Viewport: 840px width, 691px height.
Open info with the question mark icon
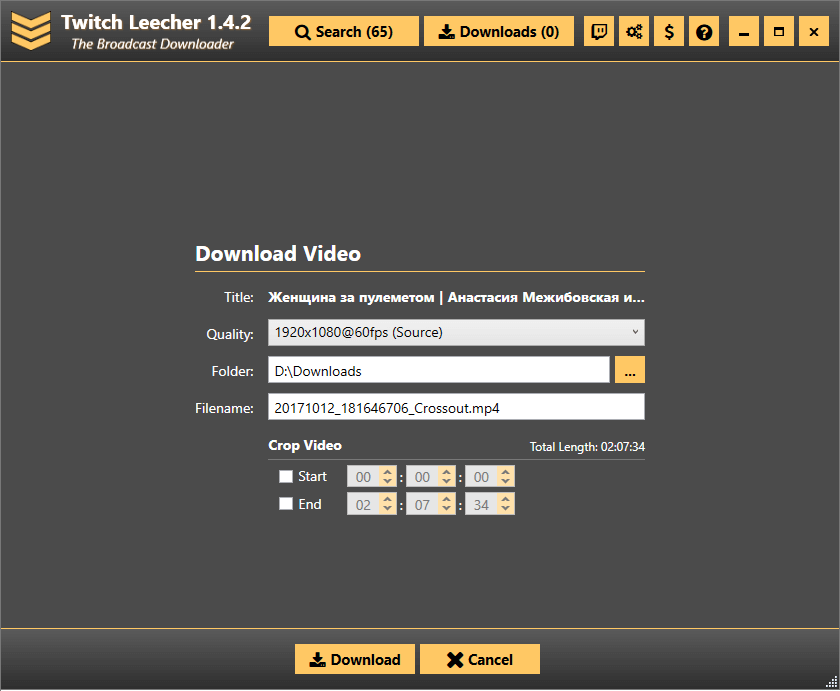point(704,31)
